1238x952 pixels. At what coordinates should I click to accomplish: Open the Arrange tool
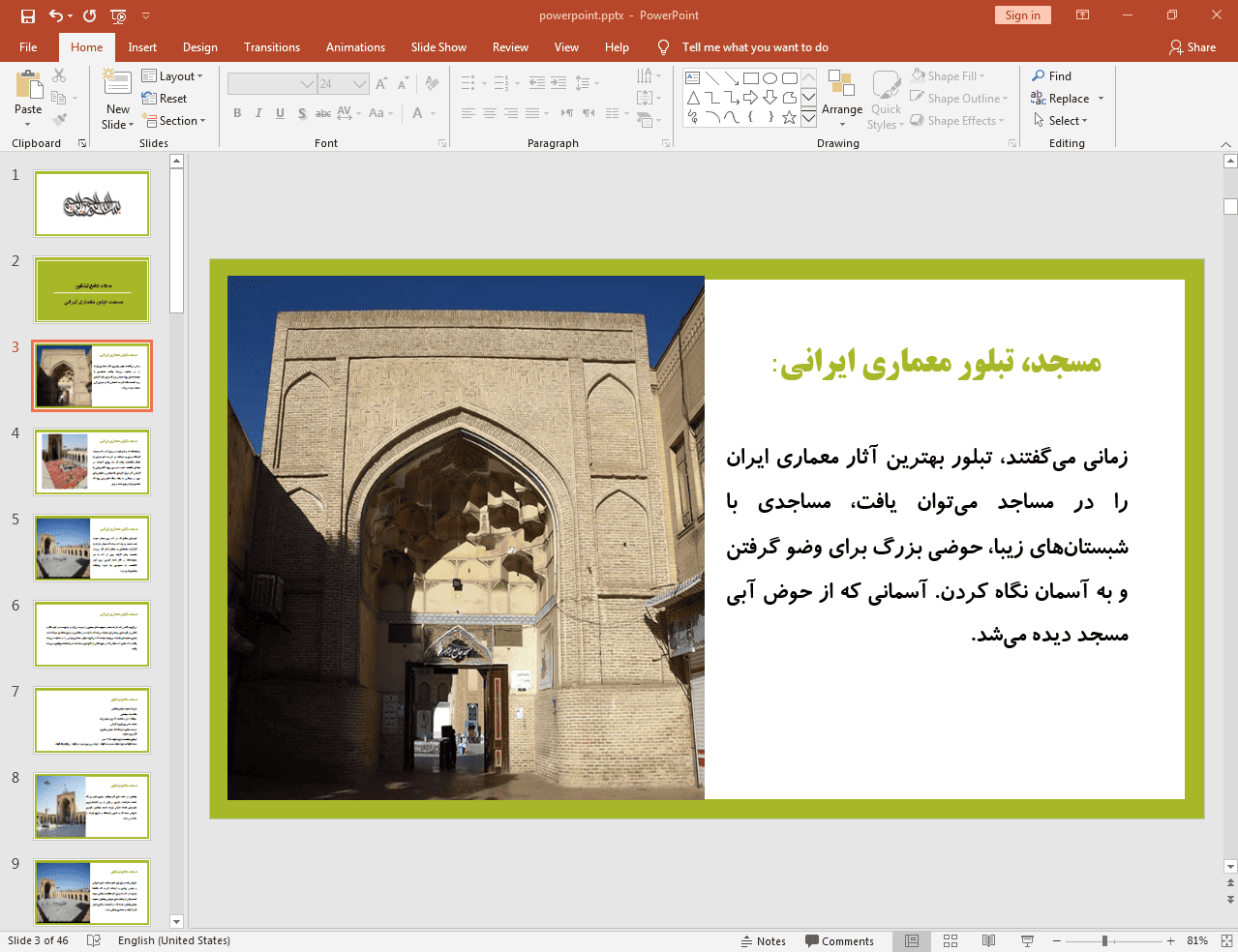point(841,98)
